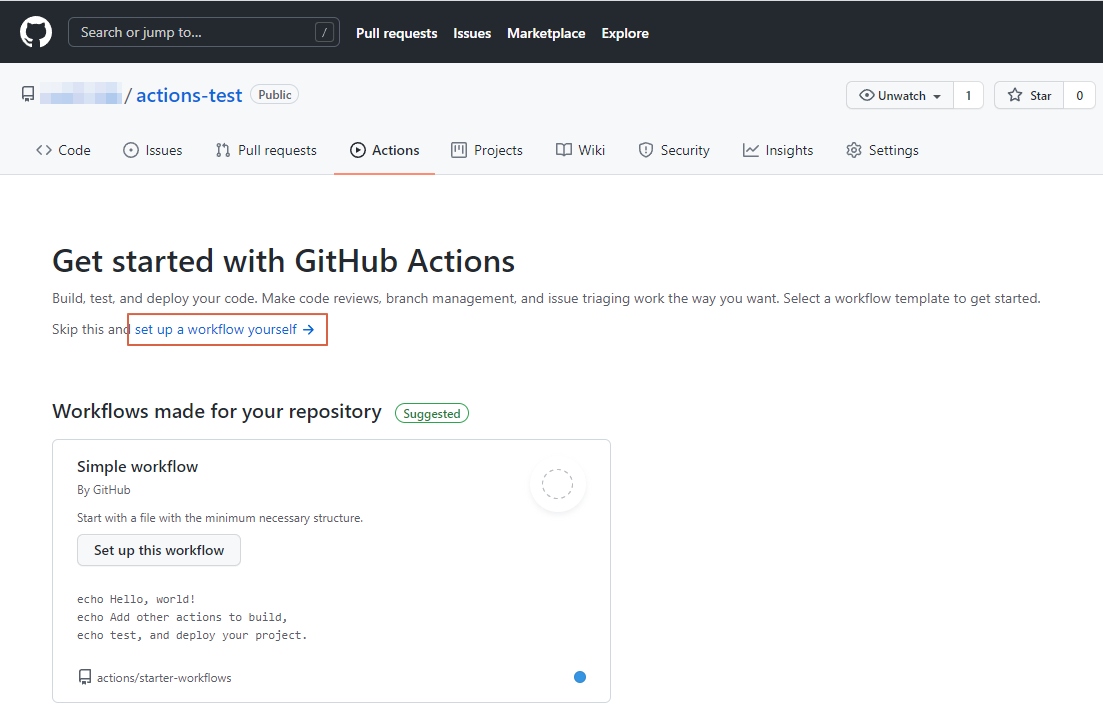The width and height of the screenshot is (1103, 711).
Task: Click the 'Simple workflow' card title
Action: click(137, 466)
